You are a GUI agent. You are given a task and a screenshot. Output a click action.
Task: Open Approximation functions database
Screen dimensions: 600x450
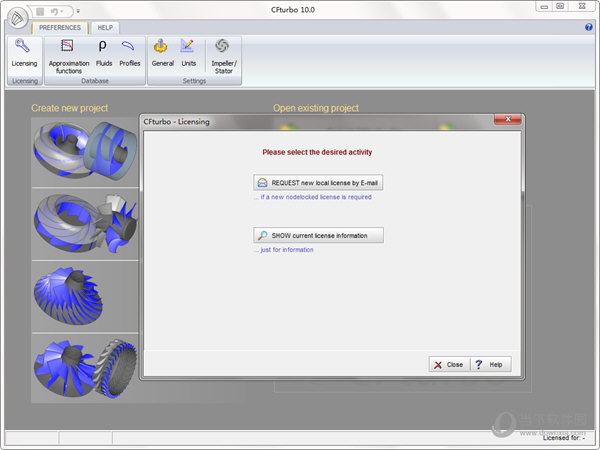[x=69, y=56]
